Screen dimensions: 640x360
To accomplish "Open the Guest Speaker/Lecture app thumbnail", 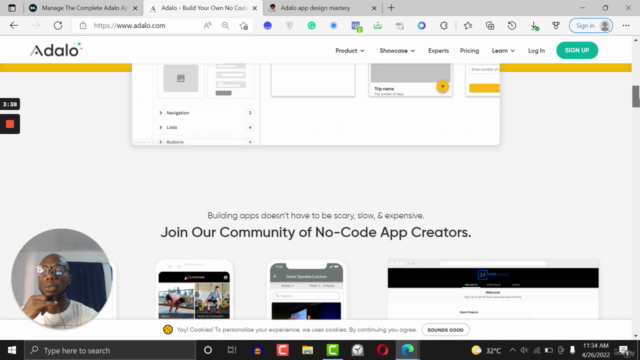I will tap(307, 289).
